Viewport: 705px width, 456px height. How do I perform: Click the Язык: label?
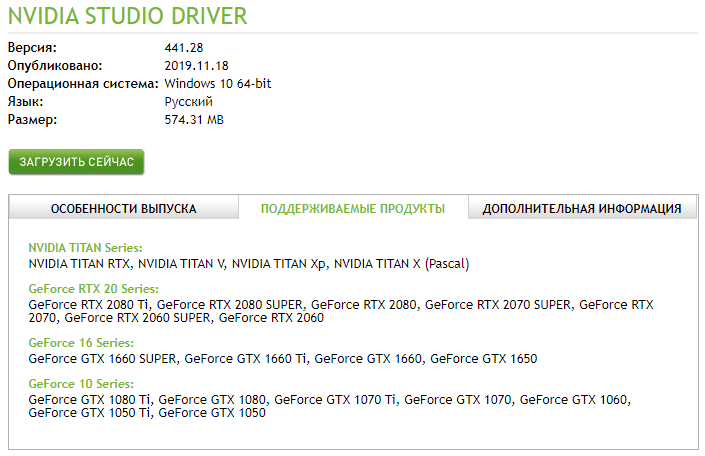point(26,102)
